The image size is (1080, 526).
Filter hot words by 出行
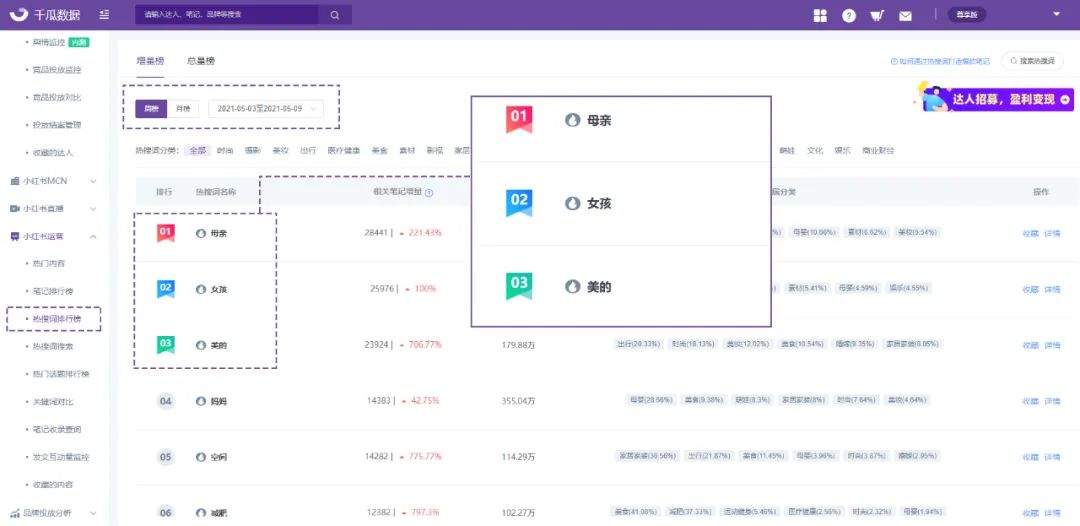[x=308, y=150]
